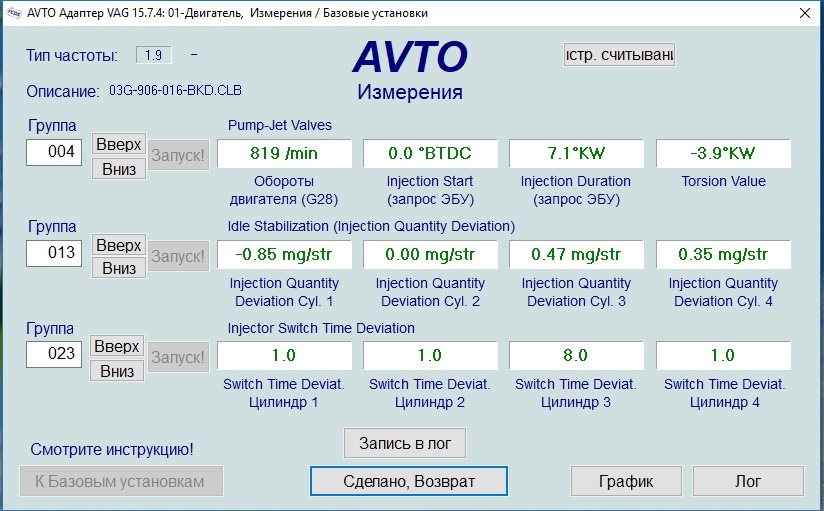The width and height of the screenshot is (824, 511).
Task: Select the 0.00 mg/str cylinder 2 value
Action: pyautogui.click(x=430, y=254)
